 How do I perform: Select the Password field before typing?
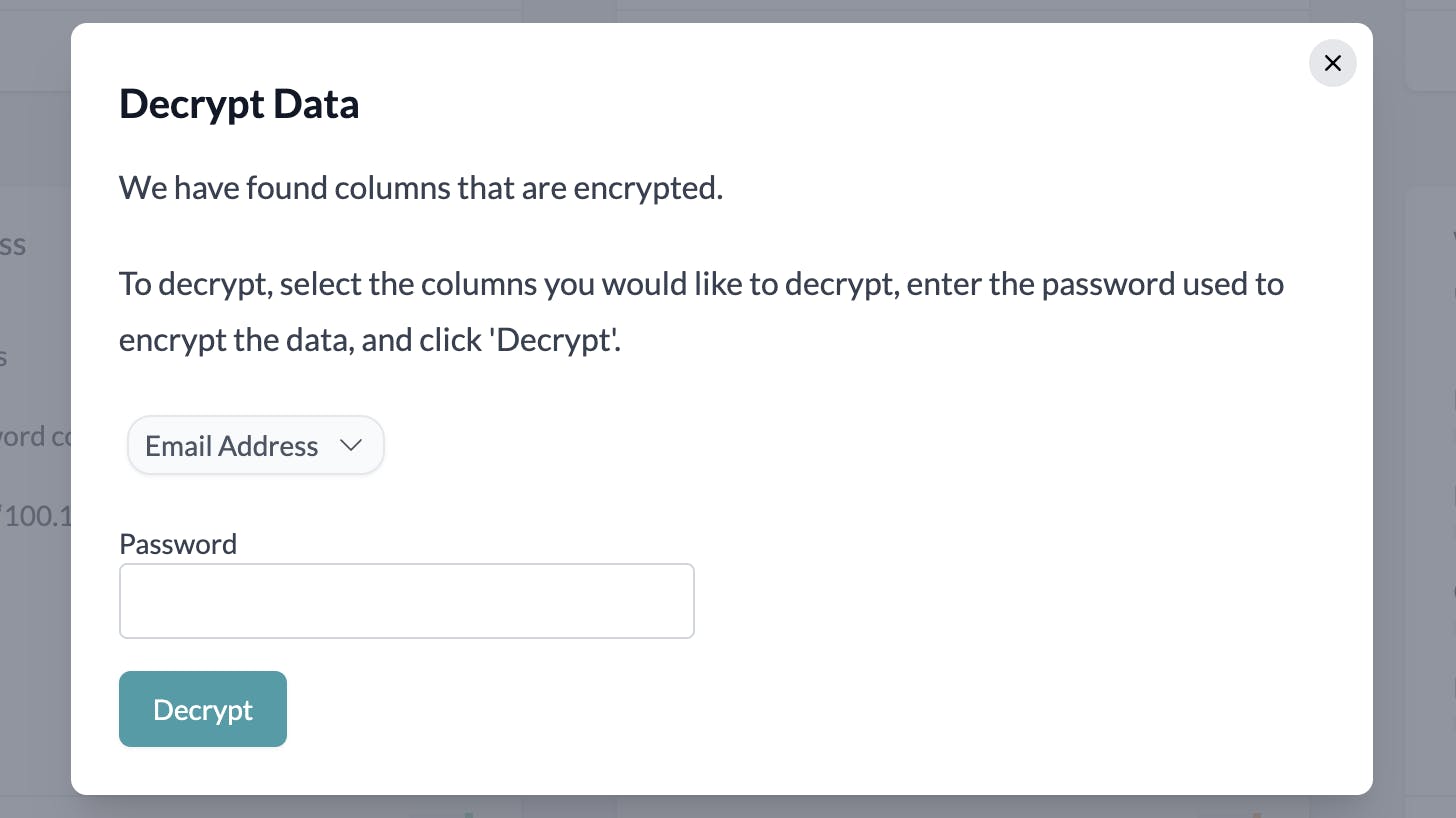(406, 600)
